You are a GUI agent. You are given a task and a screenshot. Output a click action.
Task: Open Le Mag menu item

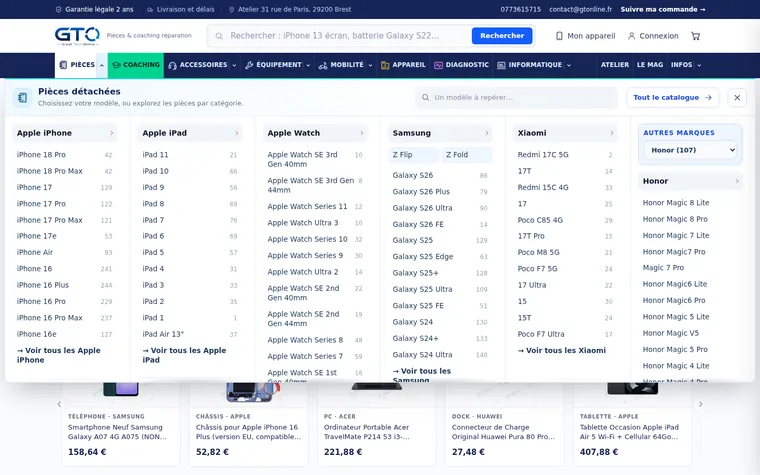tap(649, 65)
